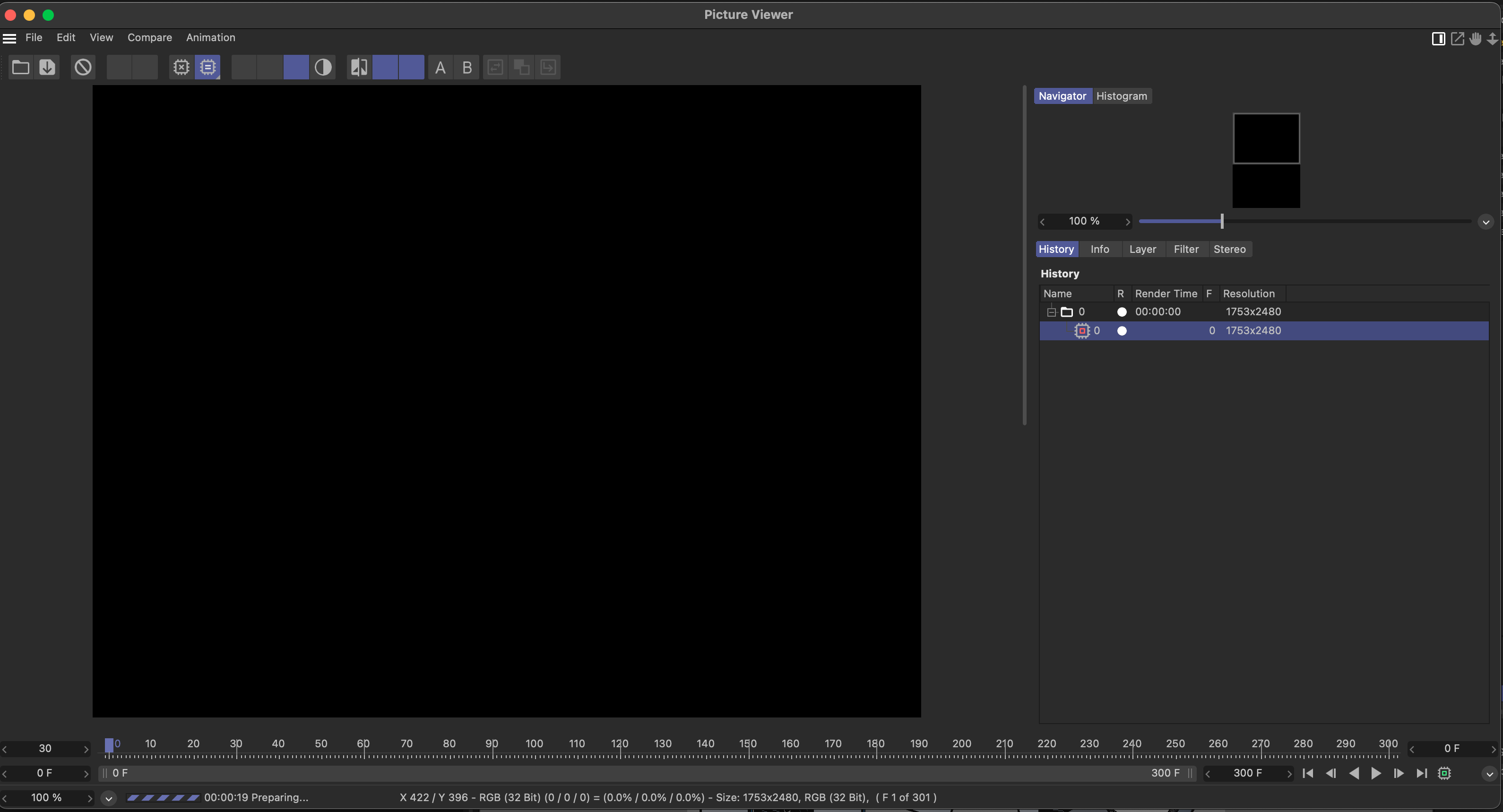This screenshot has height=812, width=1503.
Task: Click the hand icon at top right
Action: click(x=1475, y=38)
